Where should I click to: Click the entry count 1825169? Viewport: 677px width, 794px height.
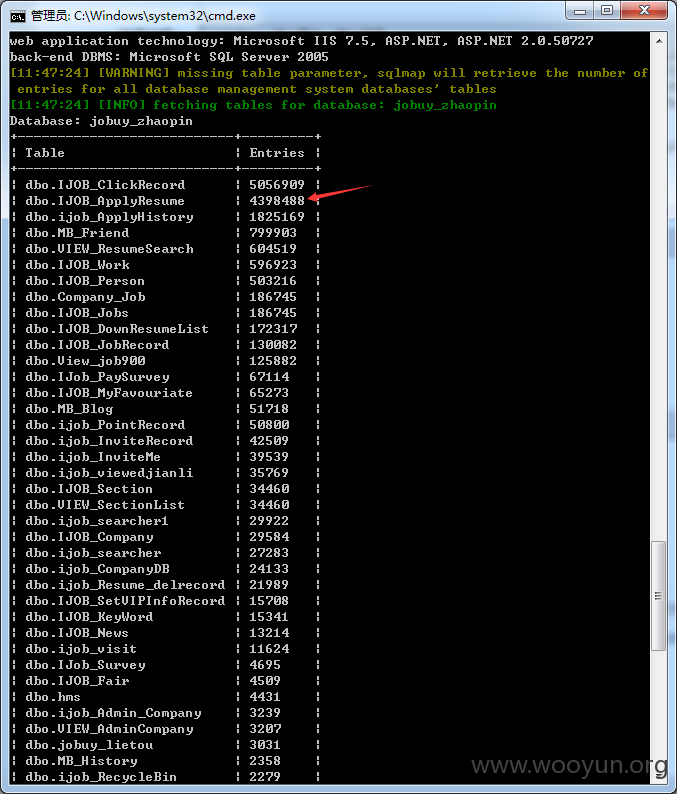coord(277,217)
